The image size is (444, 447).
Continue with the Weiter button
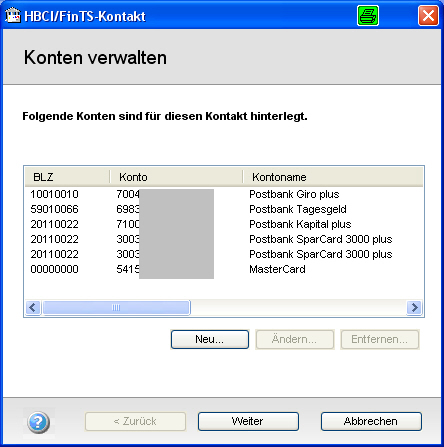click(x=248, y=421)
